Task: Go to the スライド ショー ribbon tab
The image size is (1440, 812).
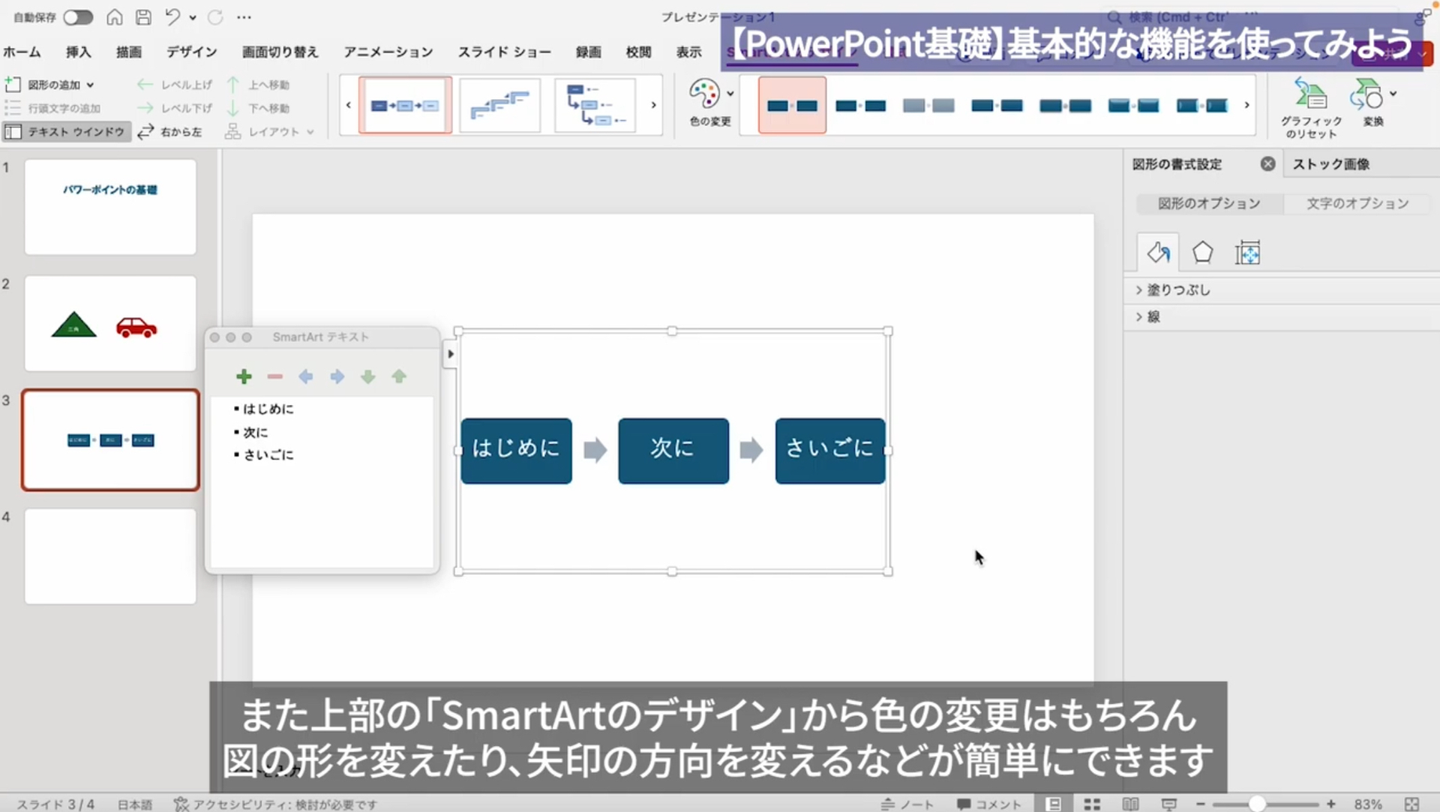Action: (505, 52)
